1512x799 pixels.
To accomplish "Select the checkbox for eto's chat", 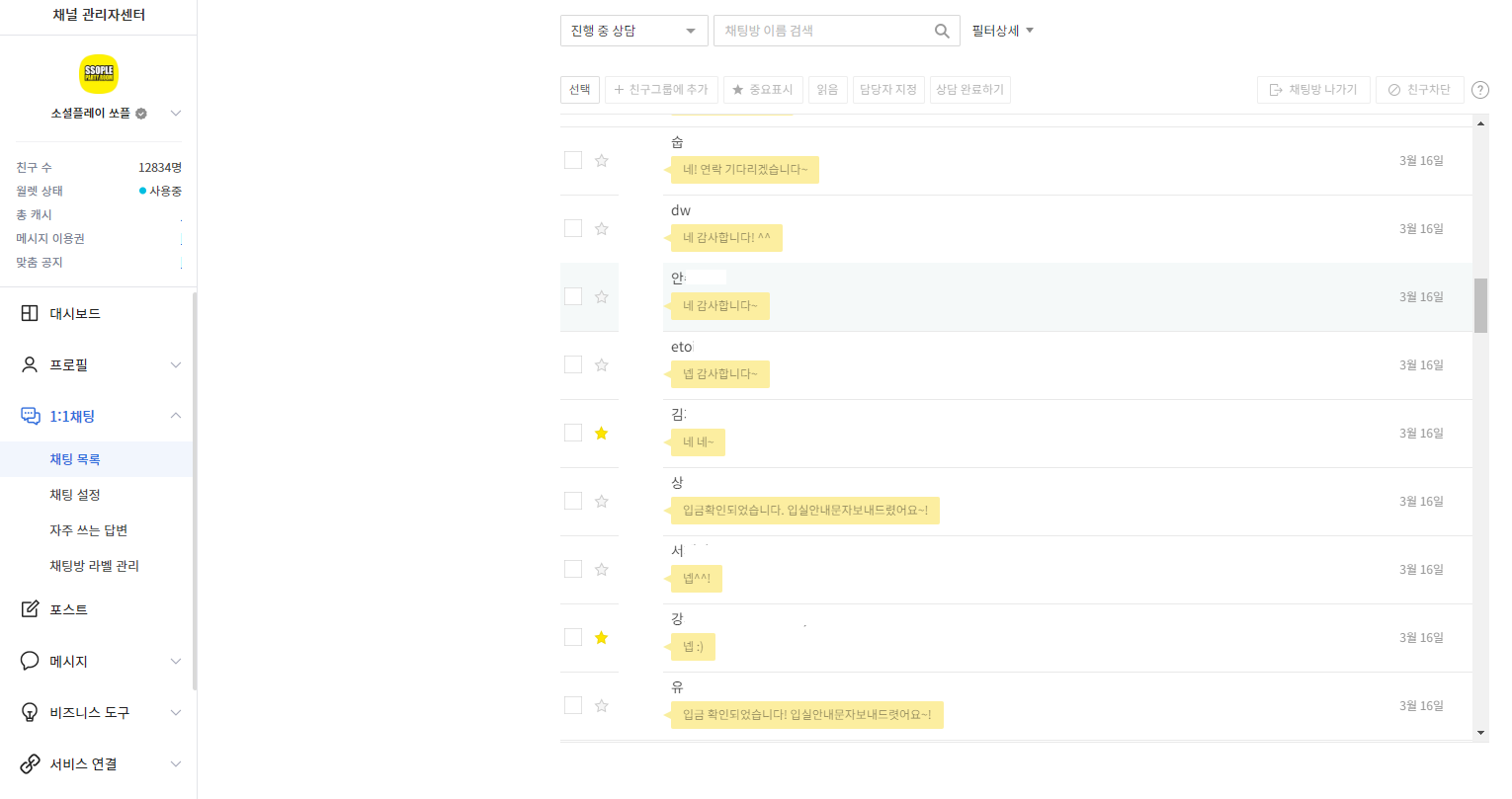I will pos(573,364).
